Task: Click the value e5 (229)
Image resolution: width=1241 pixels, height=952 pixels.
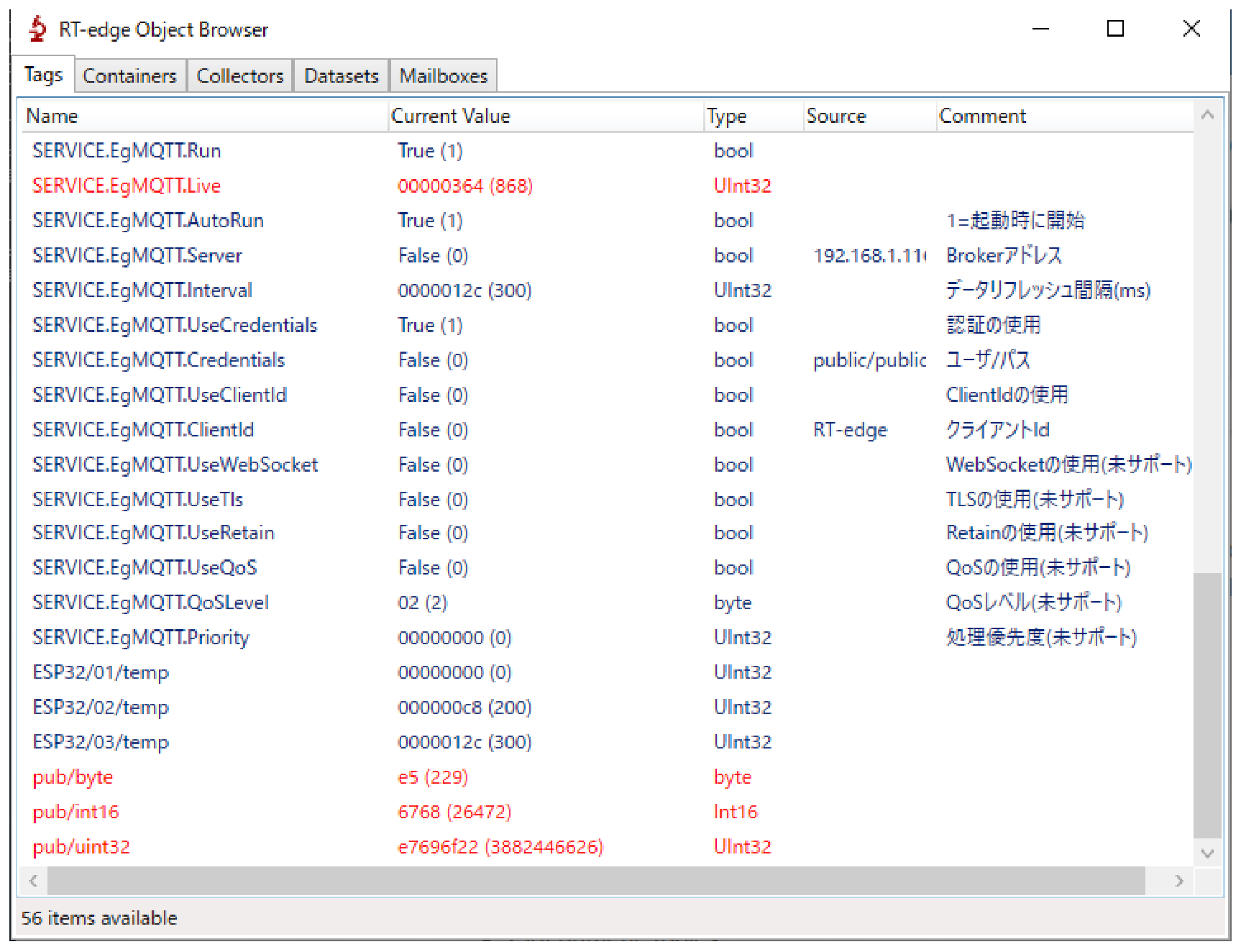Action: coord(433,777)
